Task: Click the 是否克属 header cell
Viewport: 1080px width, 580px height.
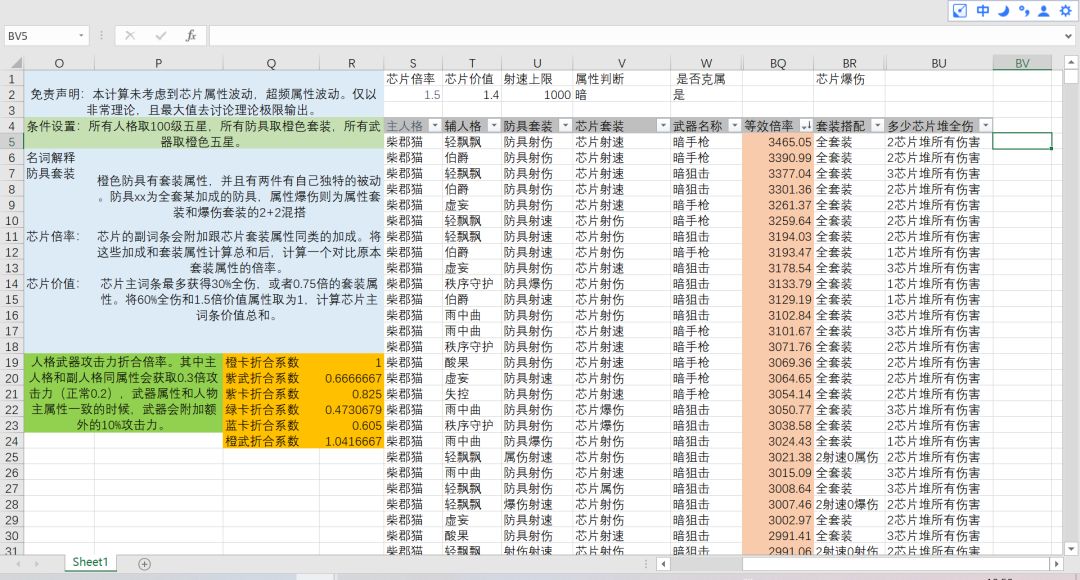Action: 707,79
